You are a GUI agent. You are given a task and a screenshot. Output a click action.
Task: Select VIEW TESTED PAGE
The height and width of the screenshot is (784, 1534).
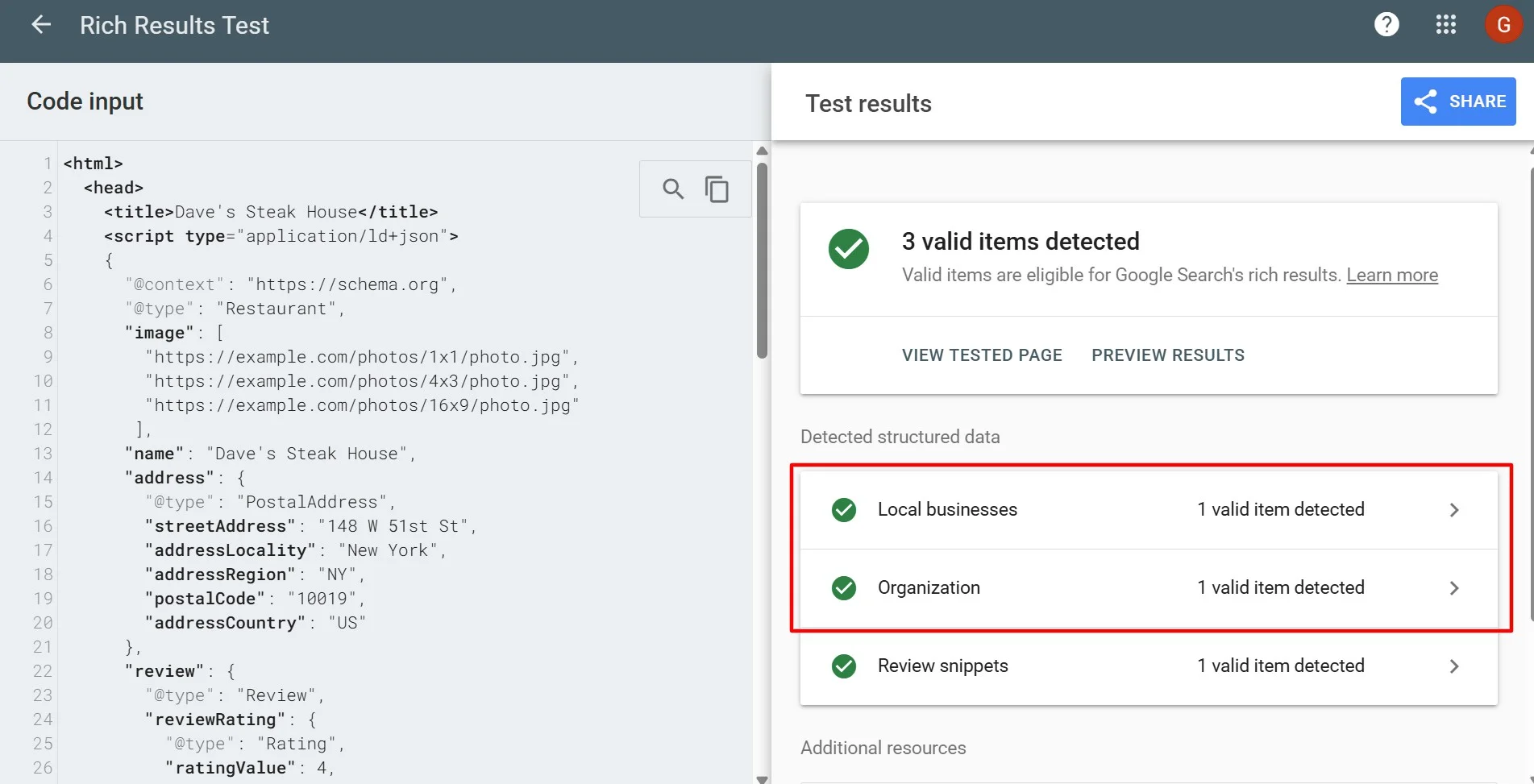coord(982,355)
